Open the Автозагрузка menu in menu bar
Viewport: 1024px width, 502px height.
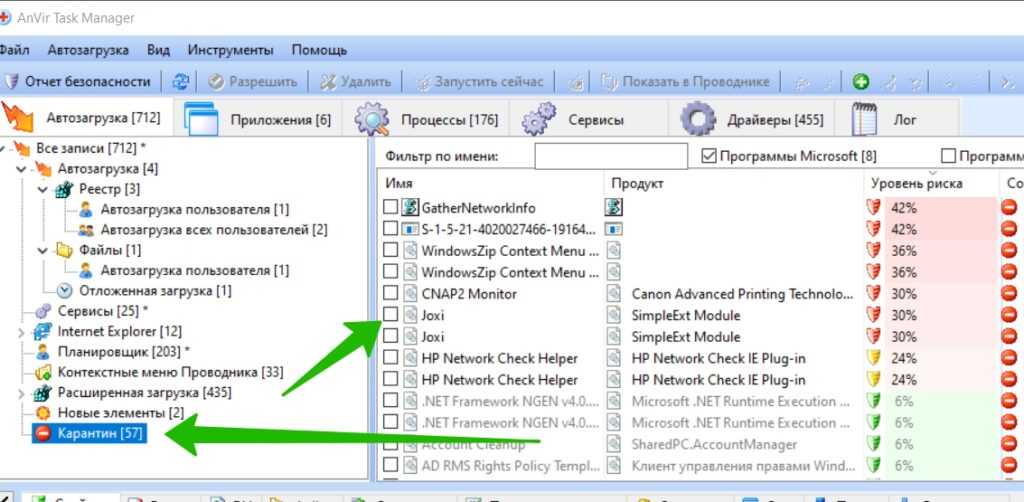click(88, 50)
